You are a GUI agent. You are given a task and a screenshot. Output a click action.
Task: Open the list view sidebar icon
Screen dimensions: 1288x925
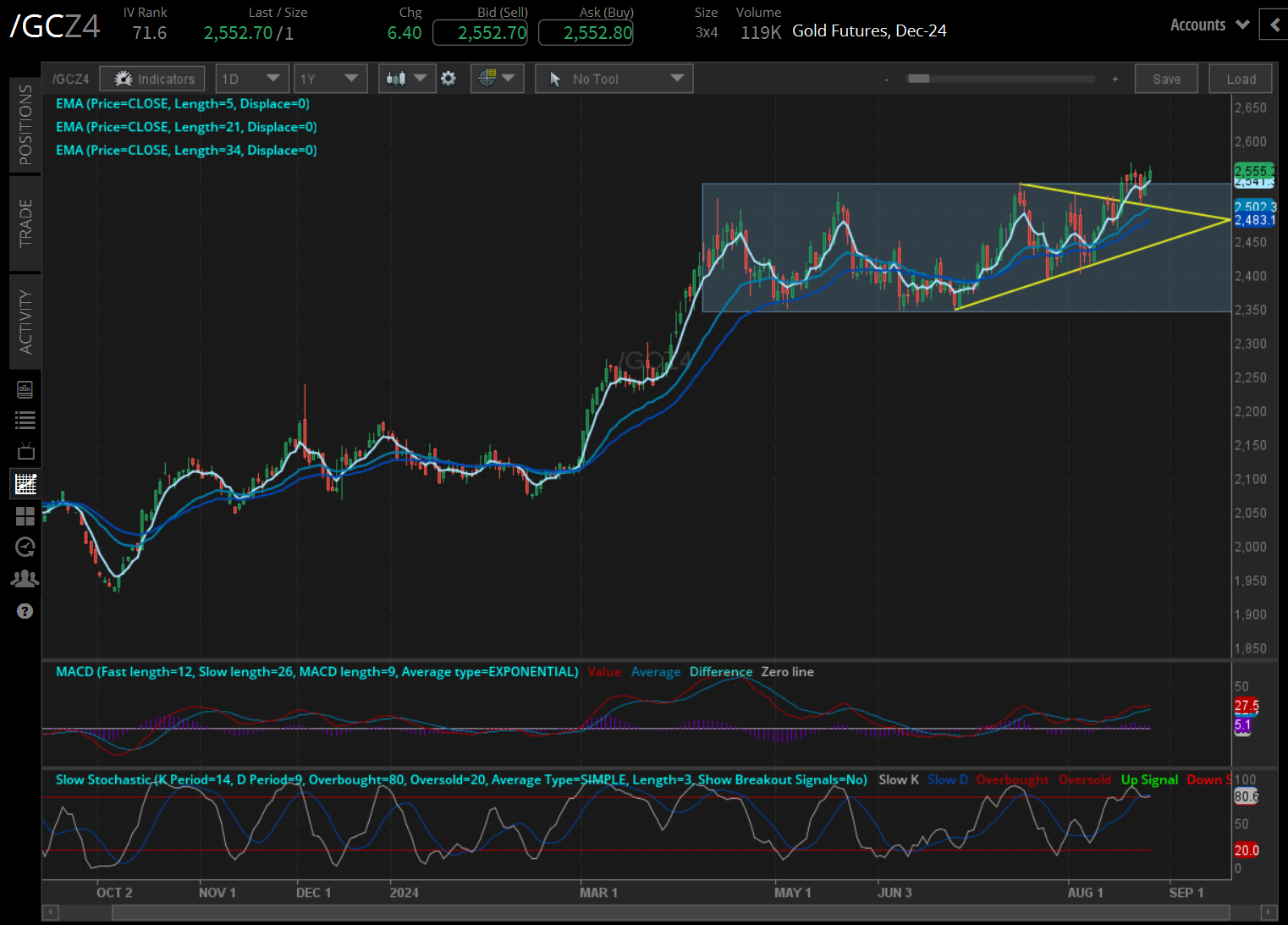tap(25, 421)
